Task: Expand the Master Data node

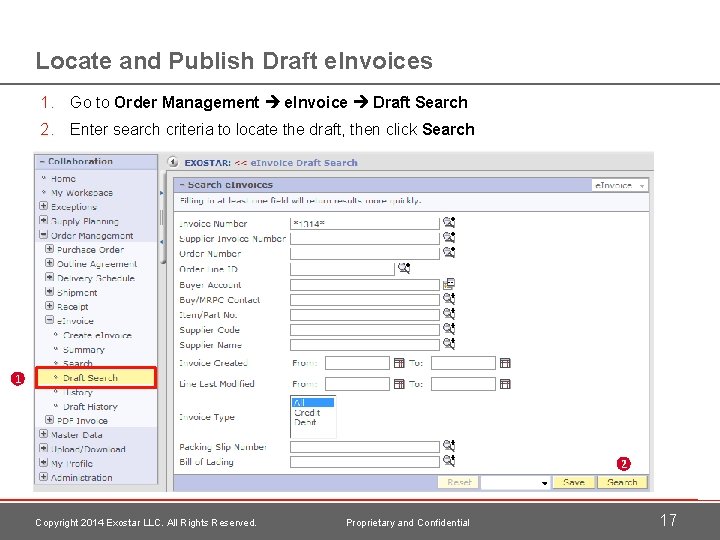Action: tap(44, 434)
